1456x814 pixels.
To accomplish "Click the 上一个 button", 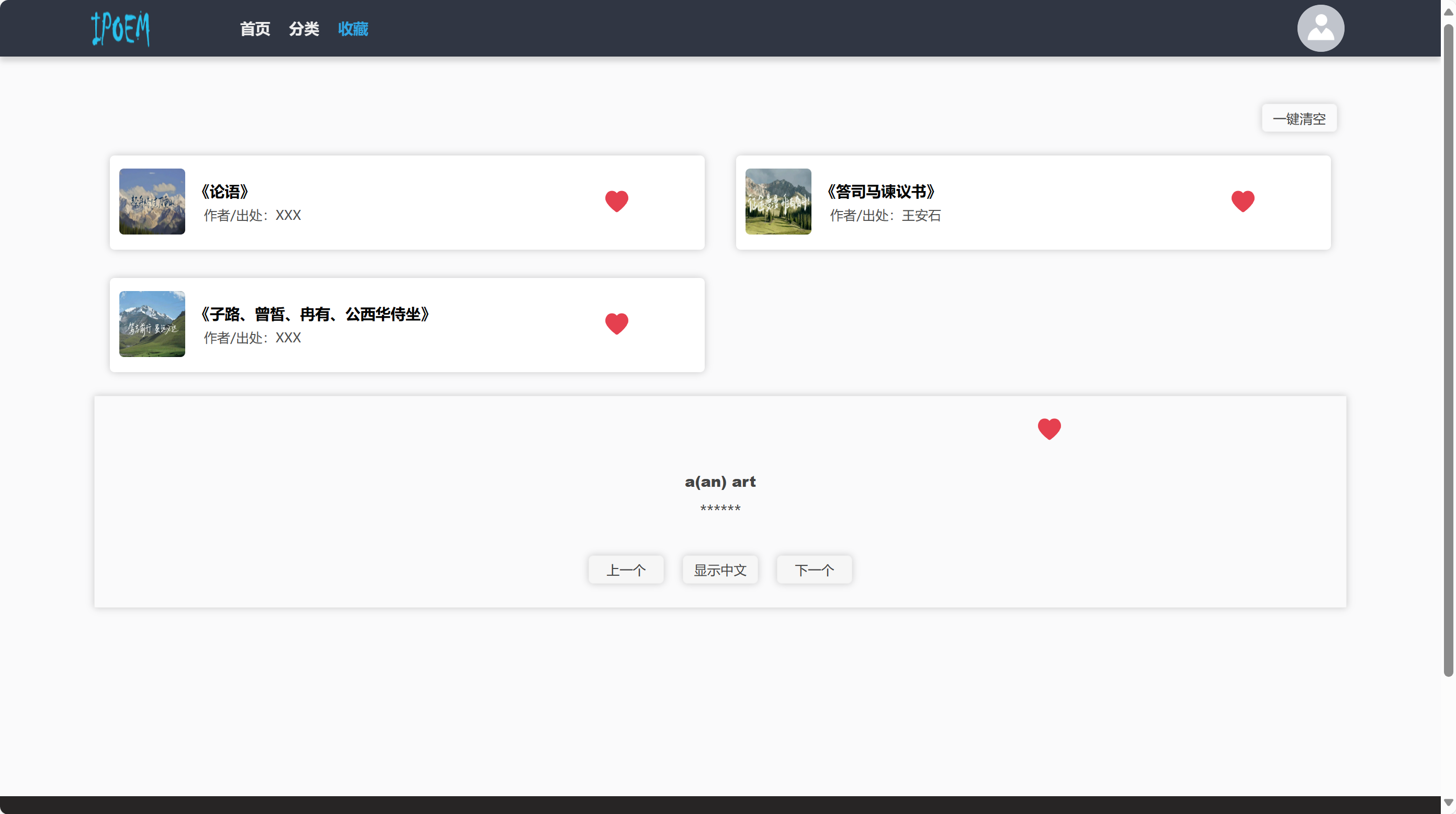I will [625, 570].
